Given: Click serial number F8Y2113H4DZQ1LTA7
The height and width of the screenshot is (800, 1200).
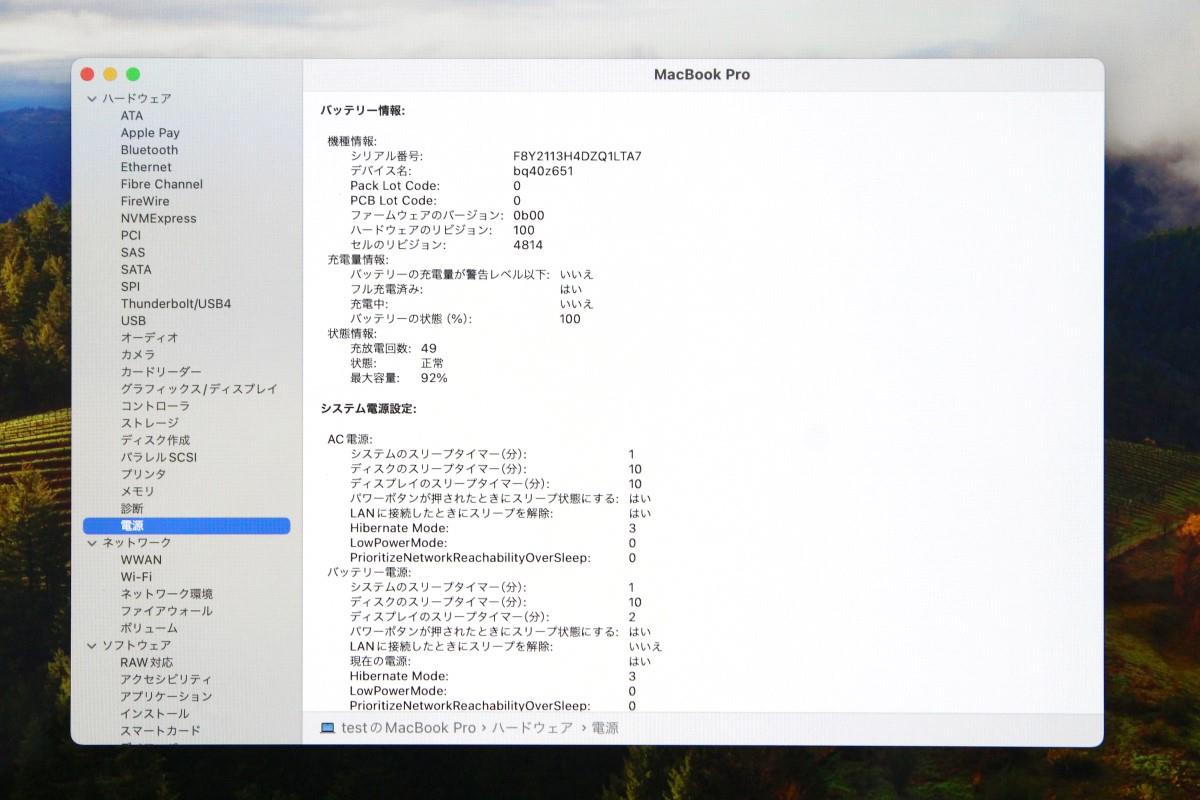Looking at the screenshot, I should 577,156.
